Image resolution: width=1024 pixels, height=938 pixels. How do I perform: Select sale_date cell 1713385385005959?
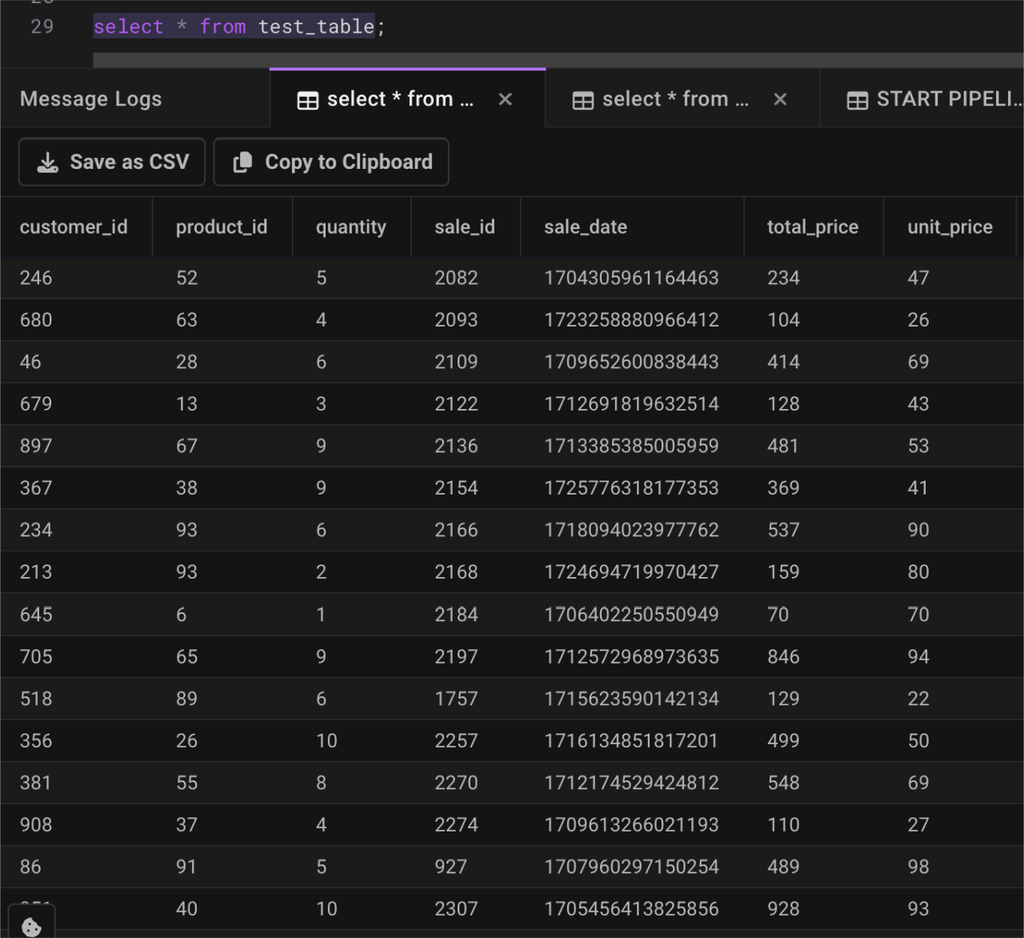coord(632,445)
